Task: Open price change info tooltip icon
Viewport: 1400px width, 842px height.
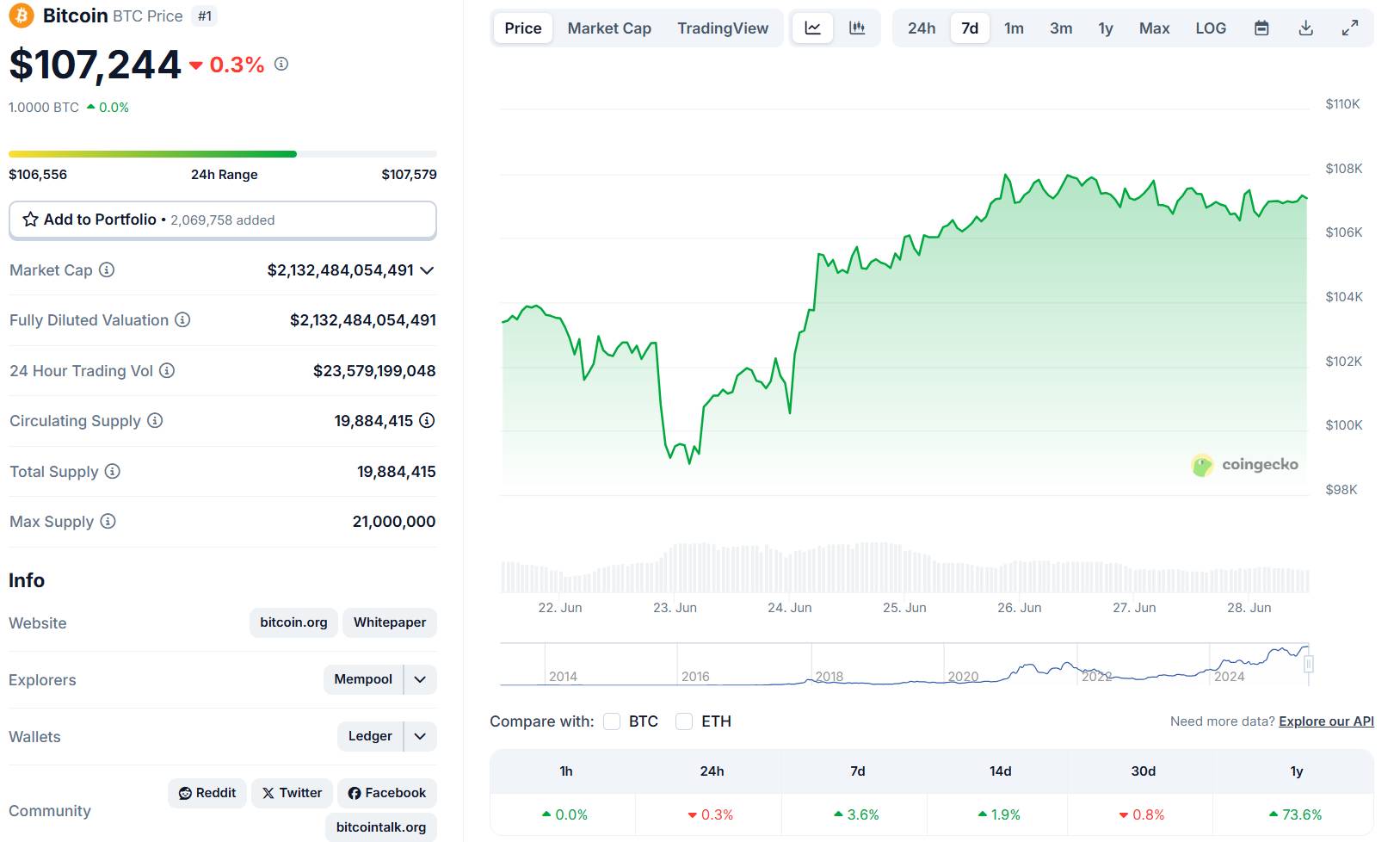Action: click(x=281, y=64)
